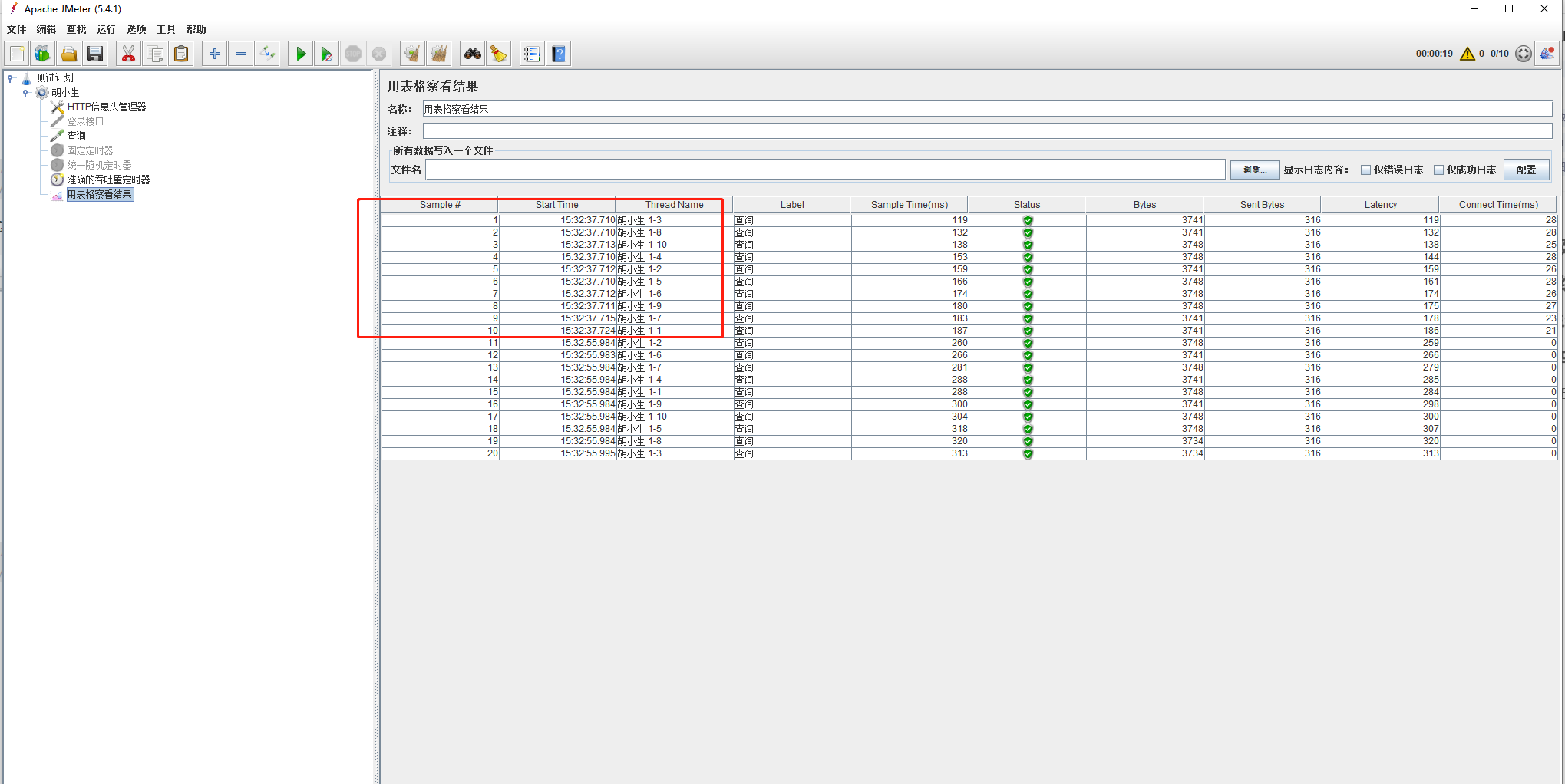Open the 运行 menu
This screenshot has height=784, width=1565.
click(x=107, y=29)
